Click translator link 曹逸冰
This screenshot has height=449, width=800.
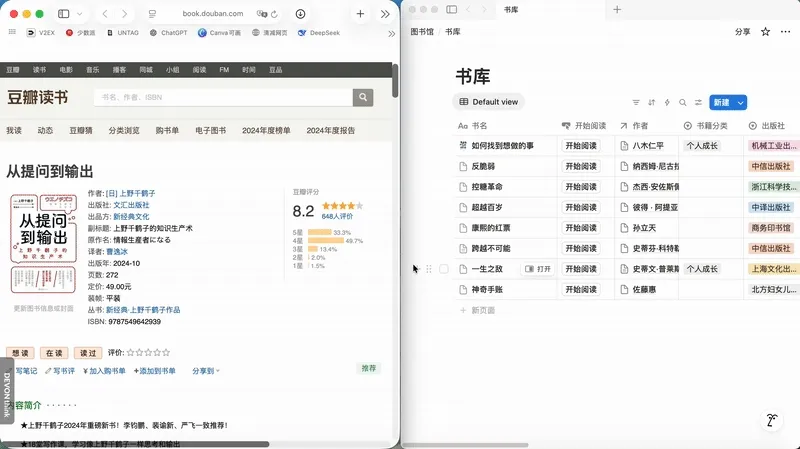(x=117, y=252)
